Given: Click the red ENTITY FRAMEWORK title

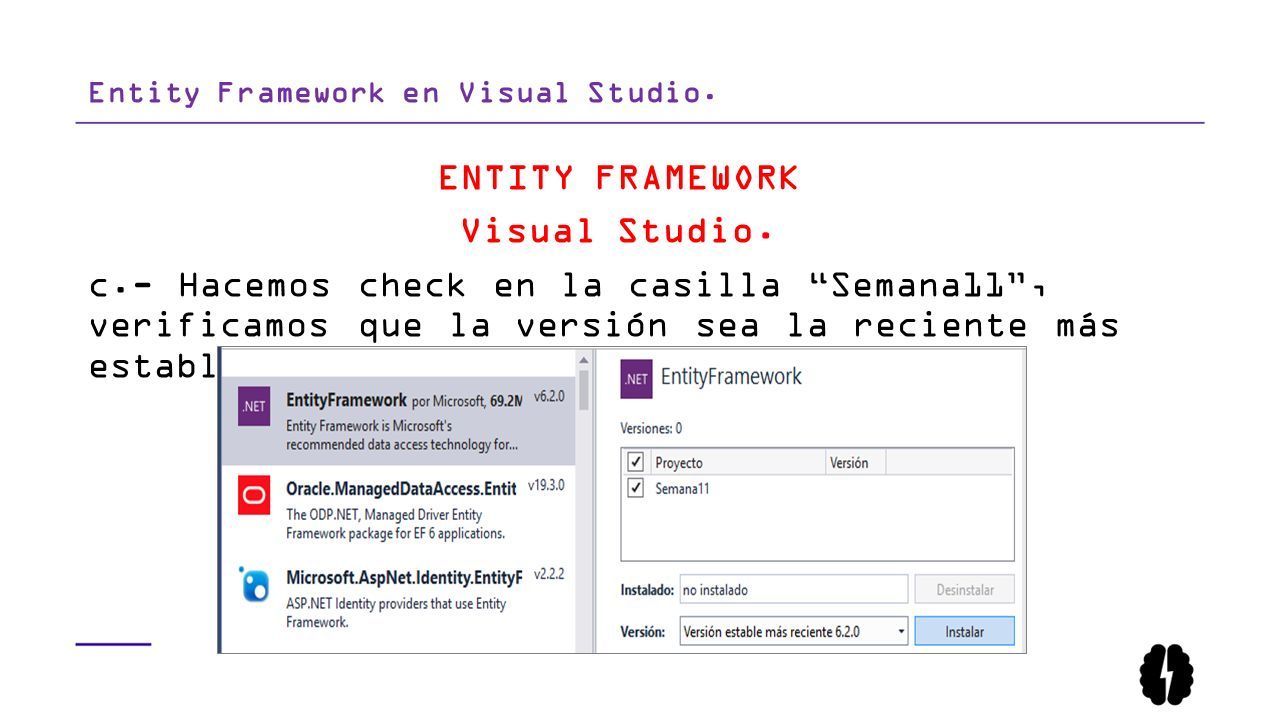Looking at the screenshot, I should (x=618, y=179).
